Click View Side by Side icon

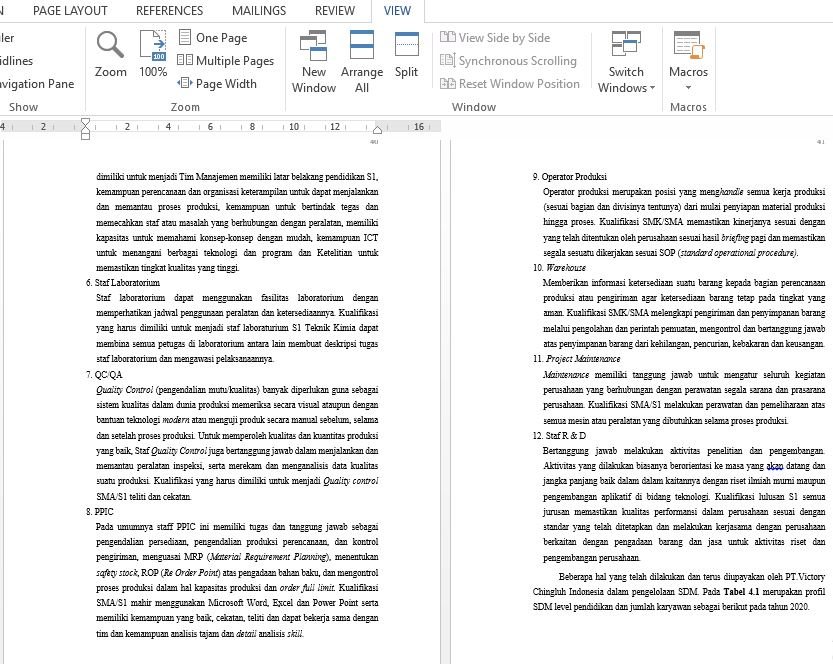coord(448,37)
